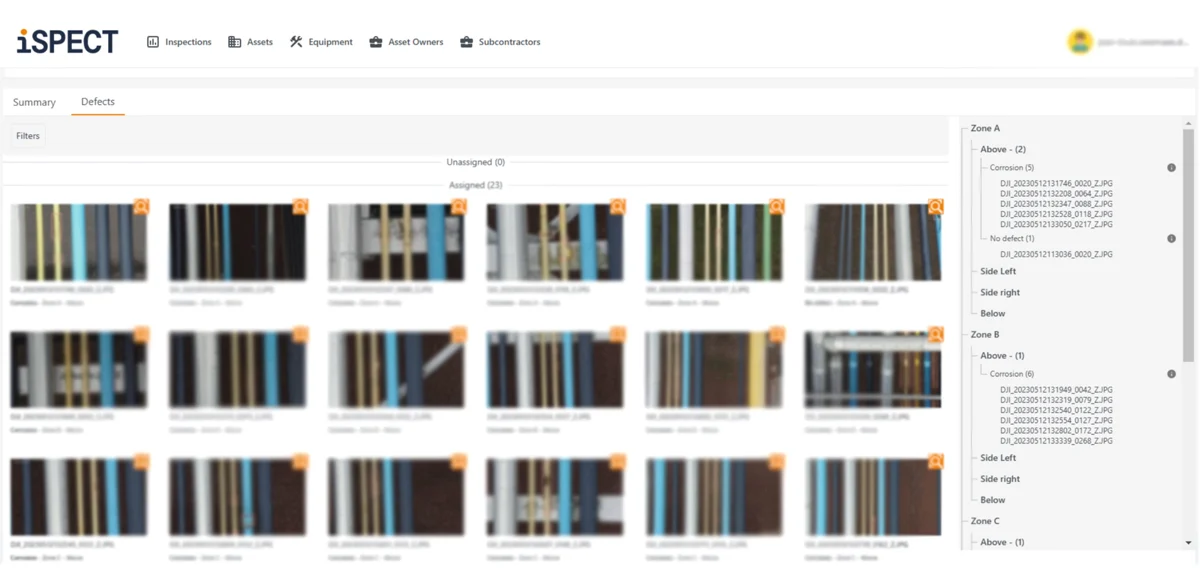This screenshot has height=575, width=1200.
Task: Open the Filters button
Action: 28,136
